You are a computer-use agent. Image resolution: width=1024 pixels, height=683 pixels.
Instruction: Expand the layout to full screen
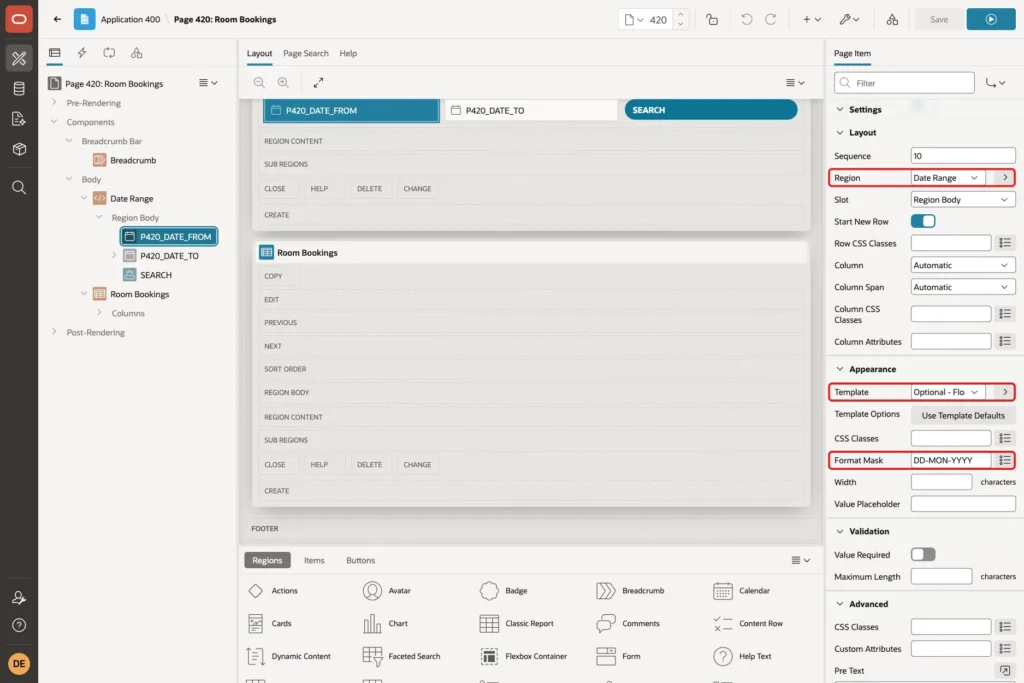(x=318, y=82)
